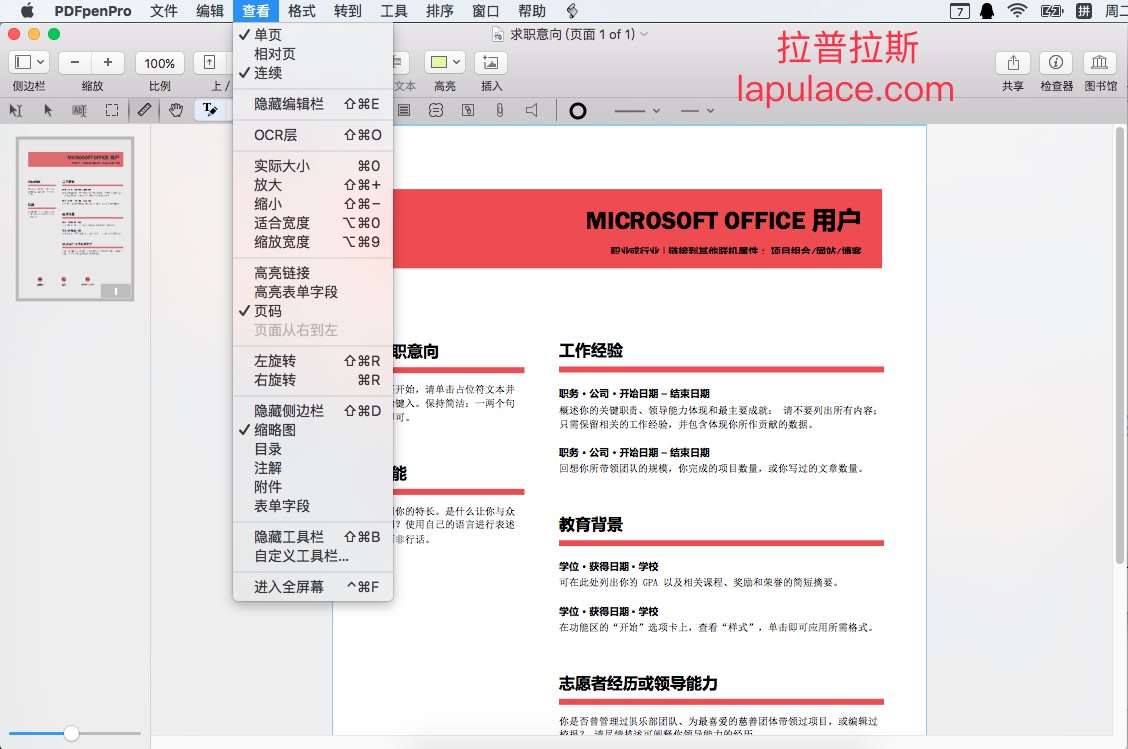Select 注解 in sidebar options
The width and height of the screenshot is (1128, 749).
(313, 468)
